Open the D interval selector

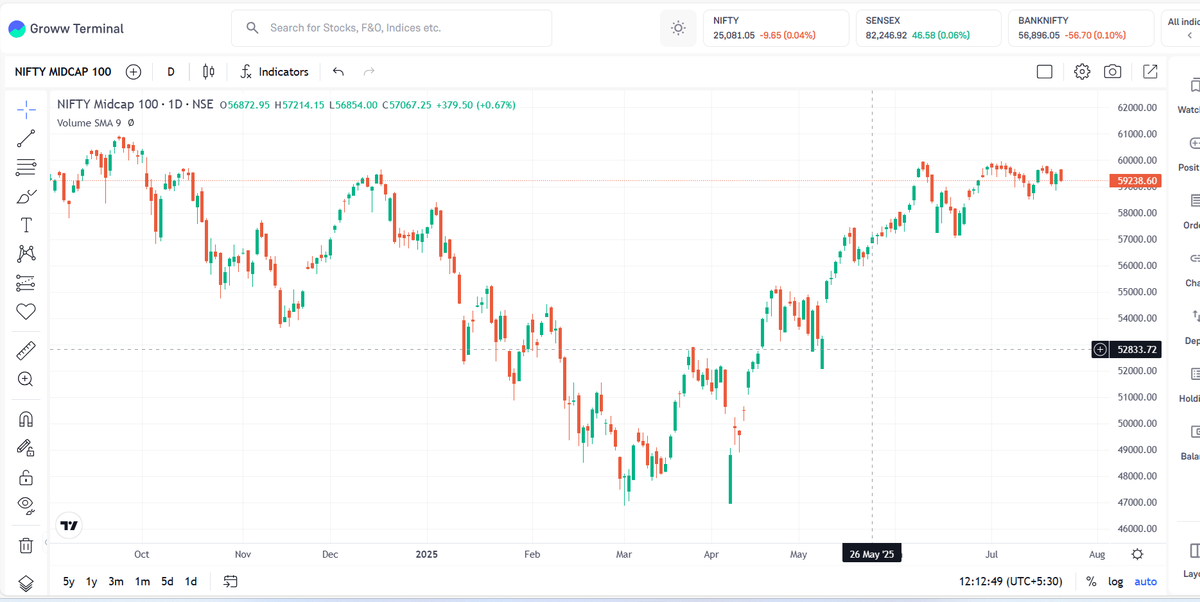point(171,72)
